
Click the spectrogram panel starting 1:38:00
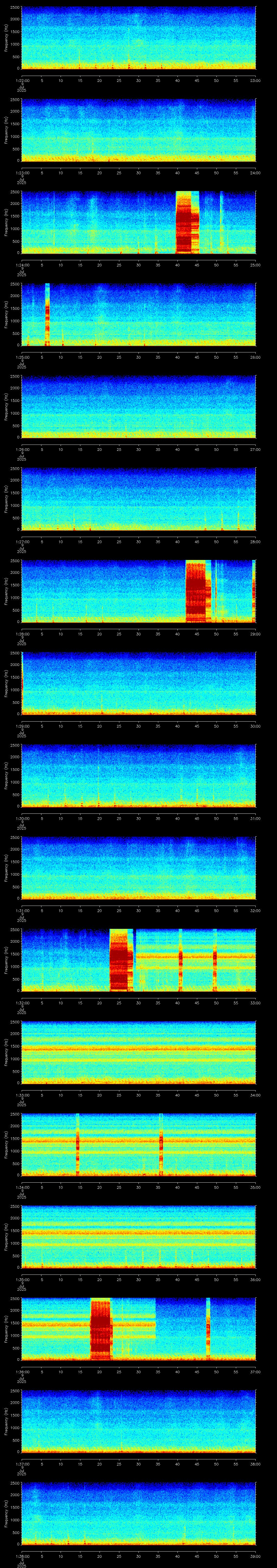(x=138, y=1514)
